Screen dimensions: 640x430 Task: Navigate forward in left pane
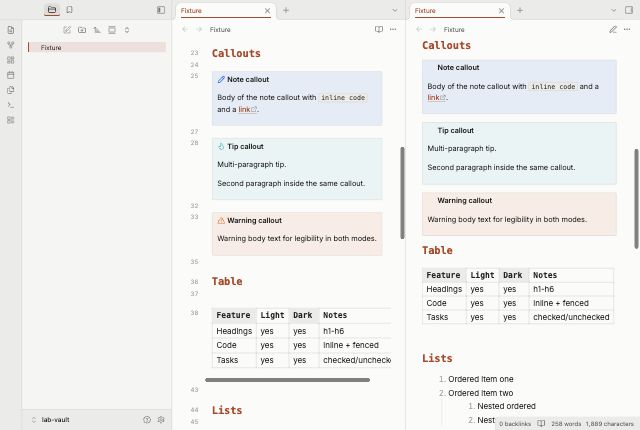pyautogui.click(x=199, y=29)
